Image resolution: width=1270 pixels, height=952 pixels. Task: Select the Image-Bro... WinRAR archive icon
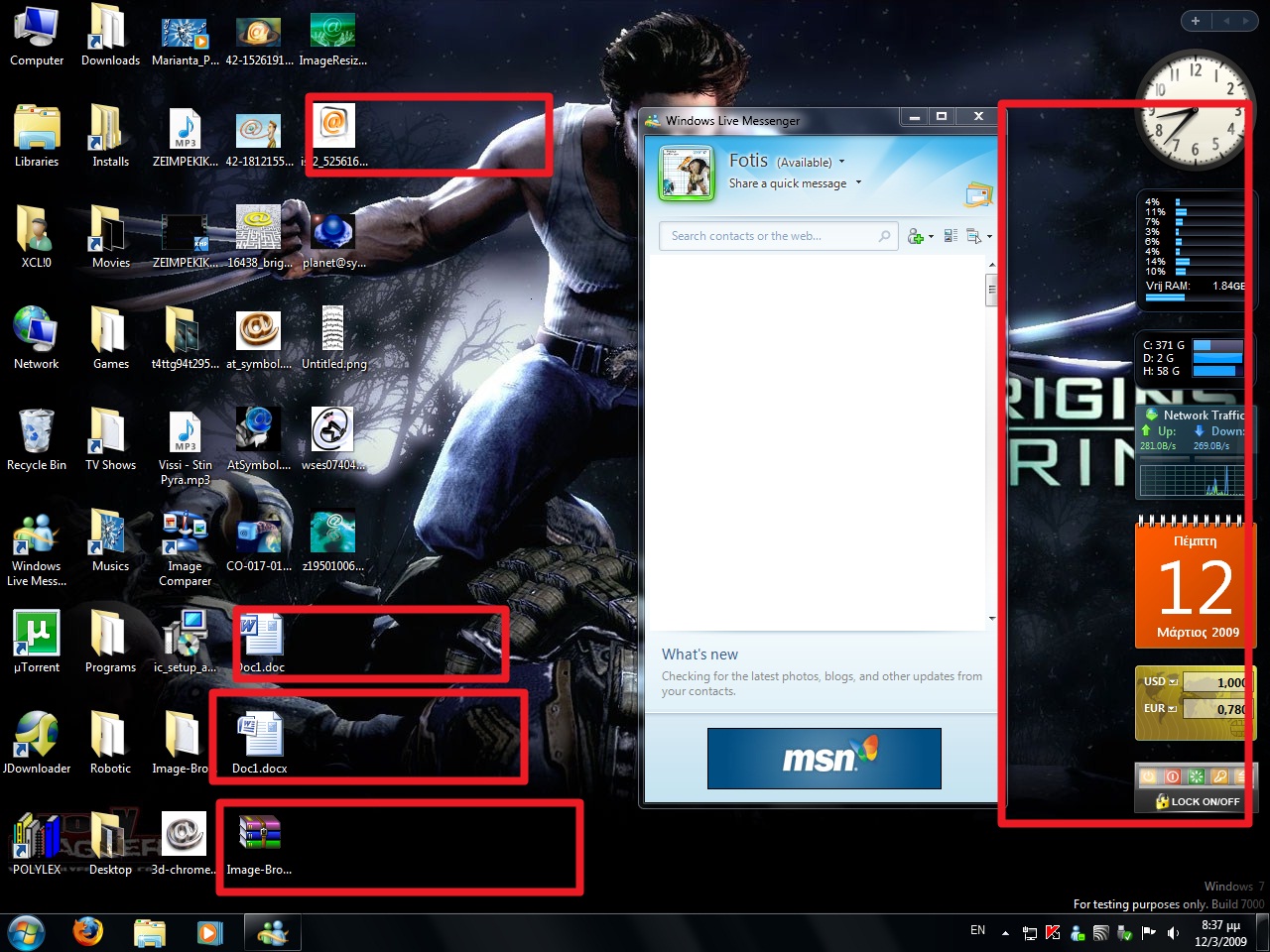pyautogui.click(x=259, y=844)
